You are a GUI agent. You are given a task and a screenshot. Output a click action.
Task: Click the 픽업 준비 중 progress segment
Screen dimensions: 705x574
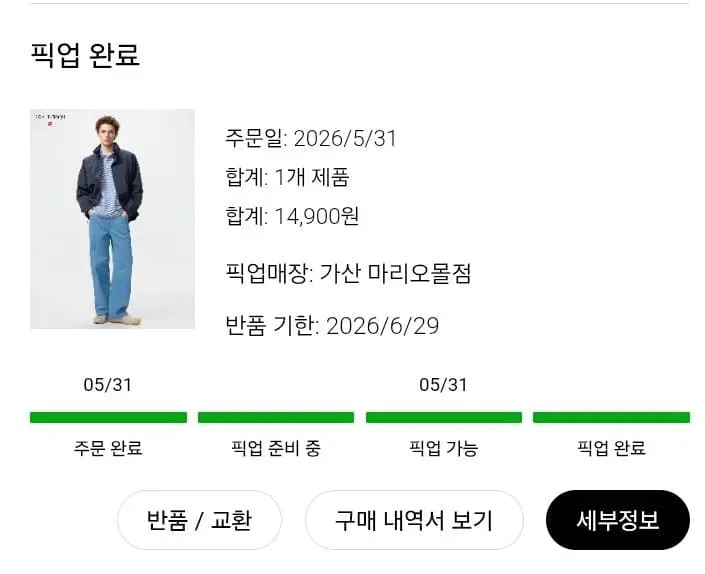pyautogui.click(x=276, y=418)
